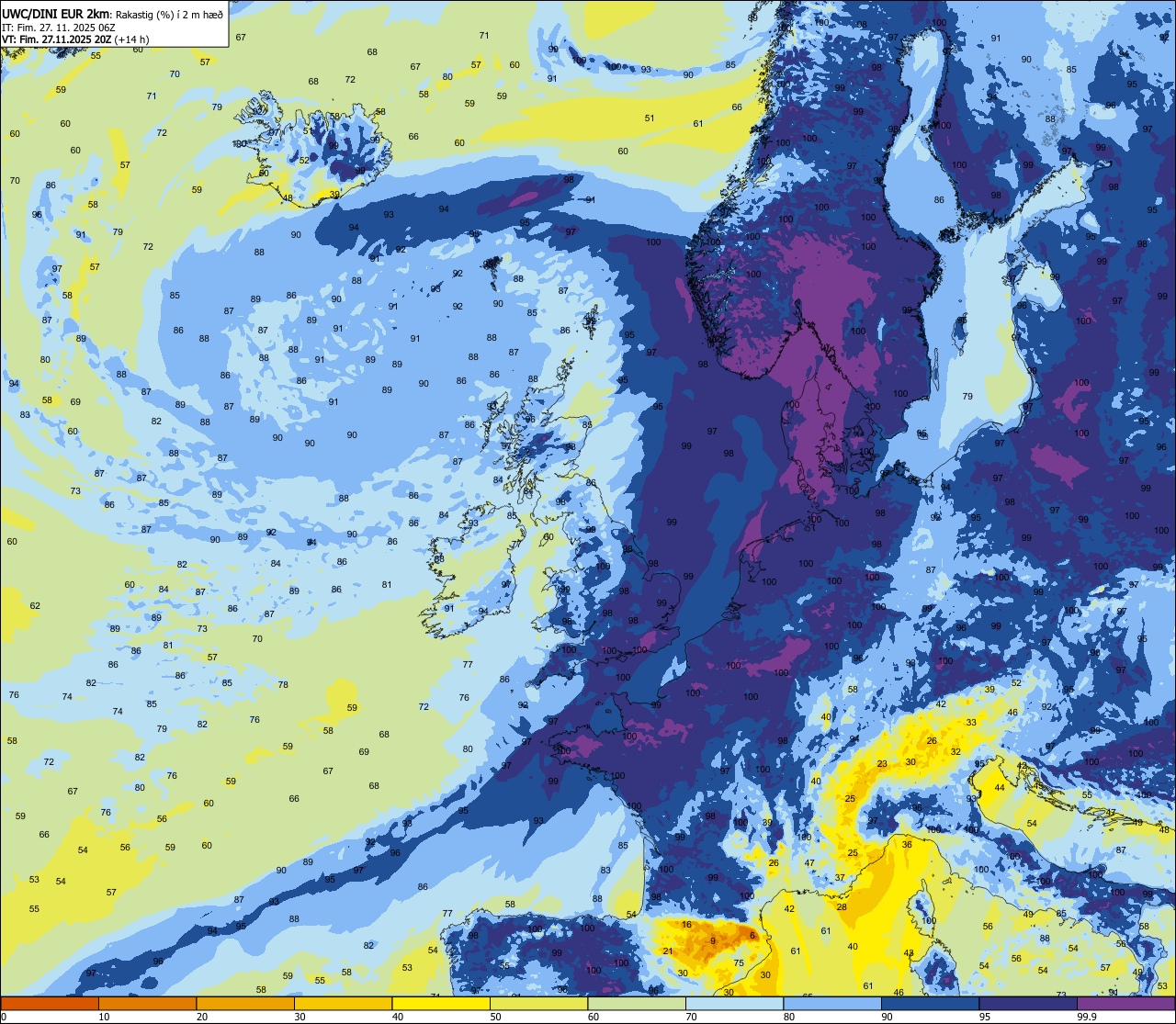Click the humidity value "44" on the map
The width and height of the screenshot is (1176, 1024).
(x=1000, y=787)
